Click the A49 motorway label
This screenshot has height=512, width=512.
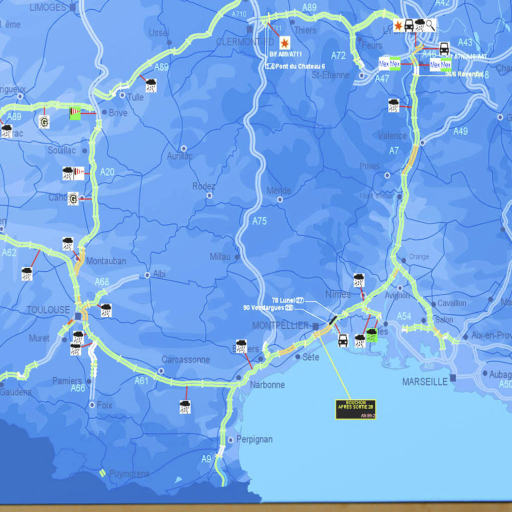[461, 131]
